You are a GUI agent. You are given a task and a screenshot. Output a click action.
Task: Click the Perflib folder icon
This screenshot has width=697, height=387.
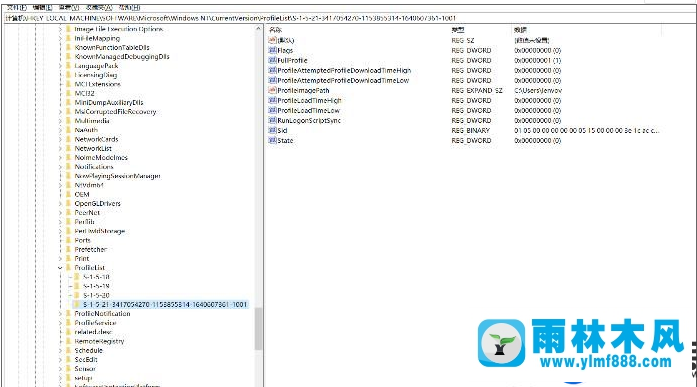(68, 222)
